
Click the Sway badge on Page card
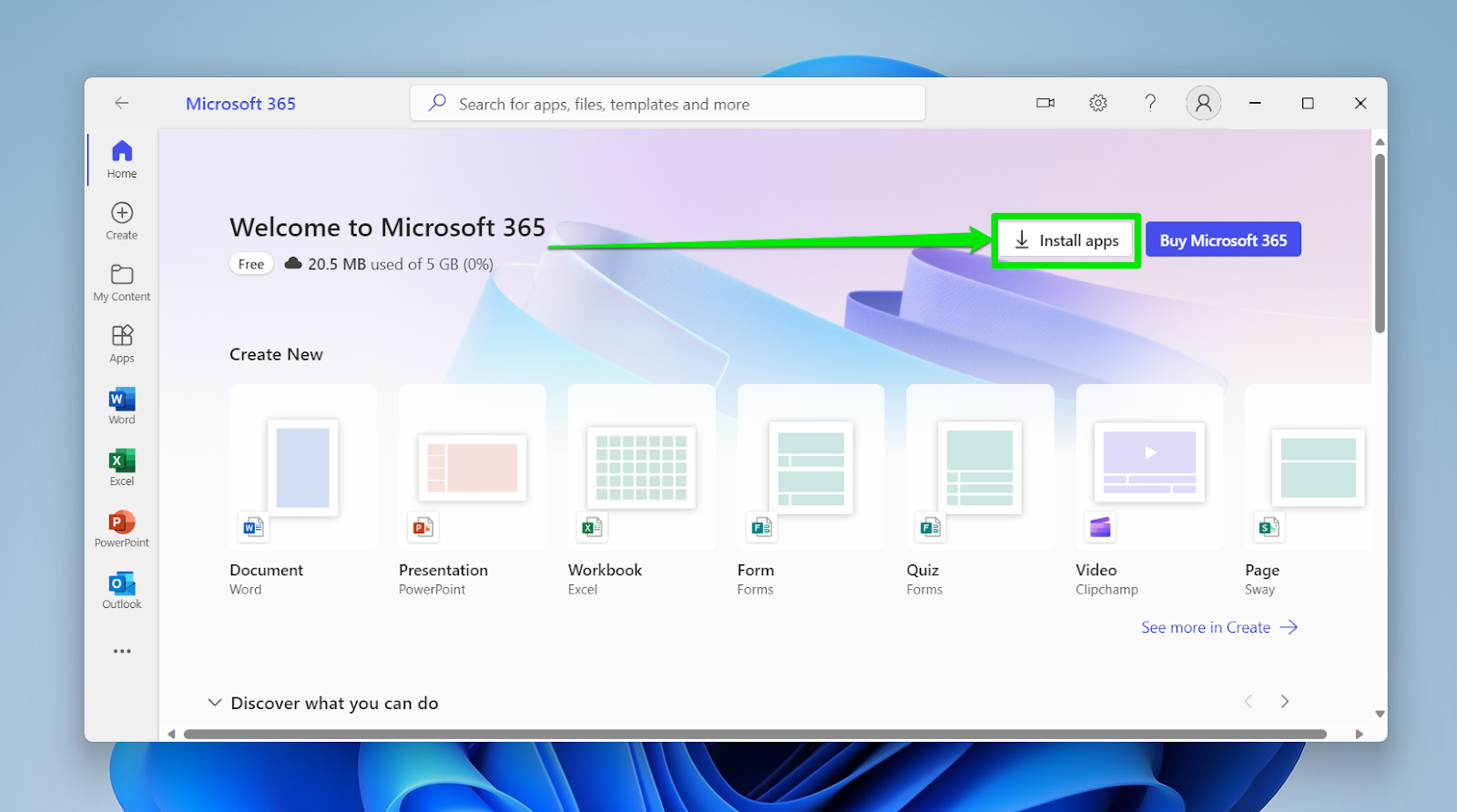pos(1269,527)
